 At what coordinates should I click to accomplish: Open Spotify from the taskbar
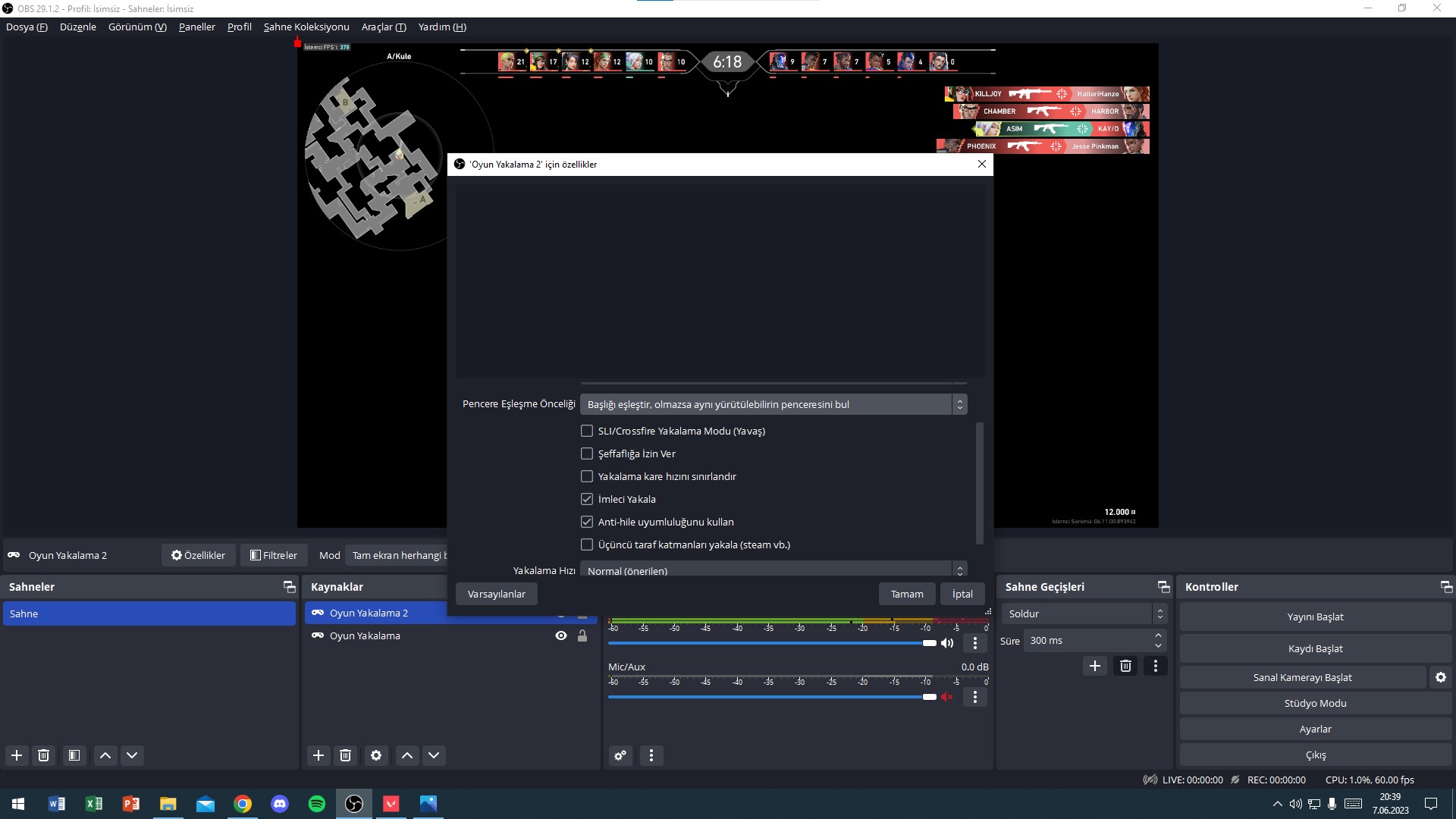tap(317, 804)
